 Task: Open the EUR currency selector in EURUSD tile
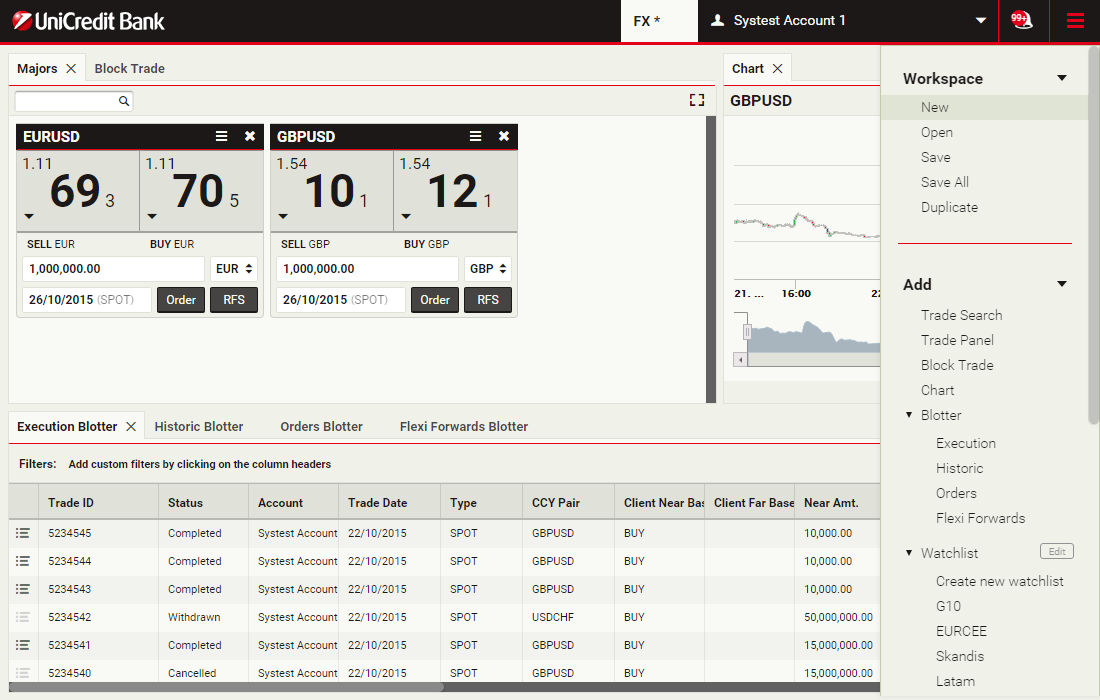[235, 269]
